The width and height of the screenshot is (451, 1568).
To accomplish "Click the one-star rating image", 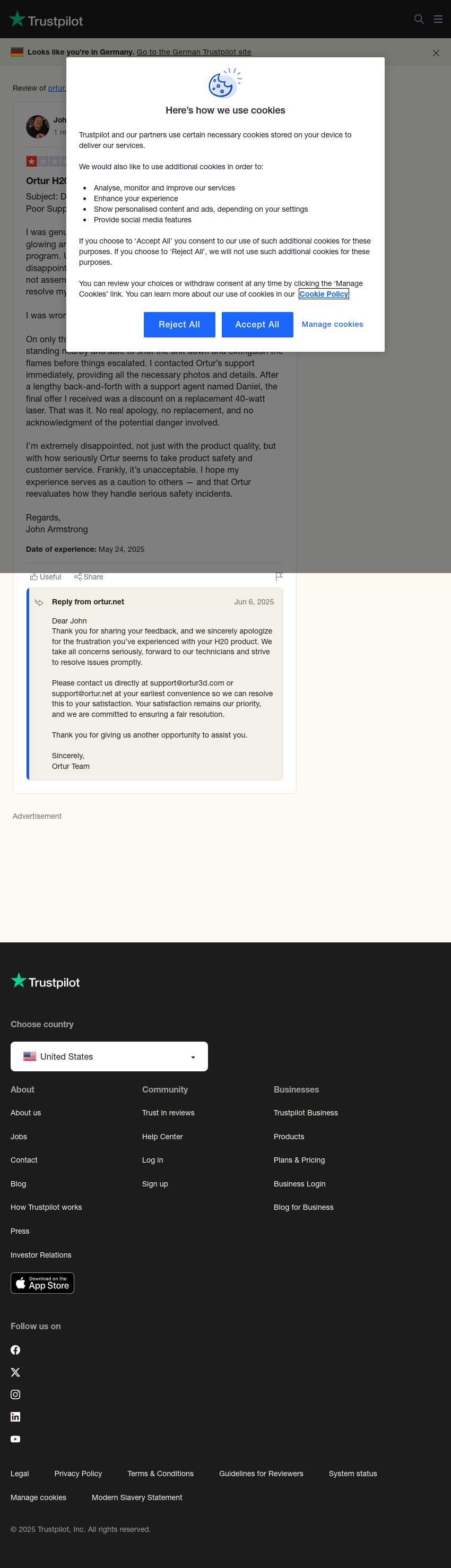I will point(46,161).
